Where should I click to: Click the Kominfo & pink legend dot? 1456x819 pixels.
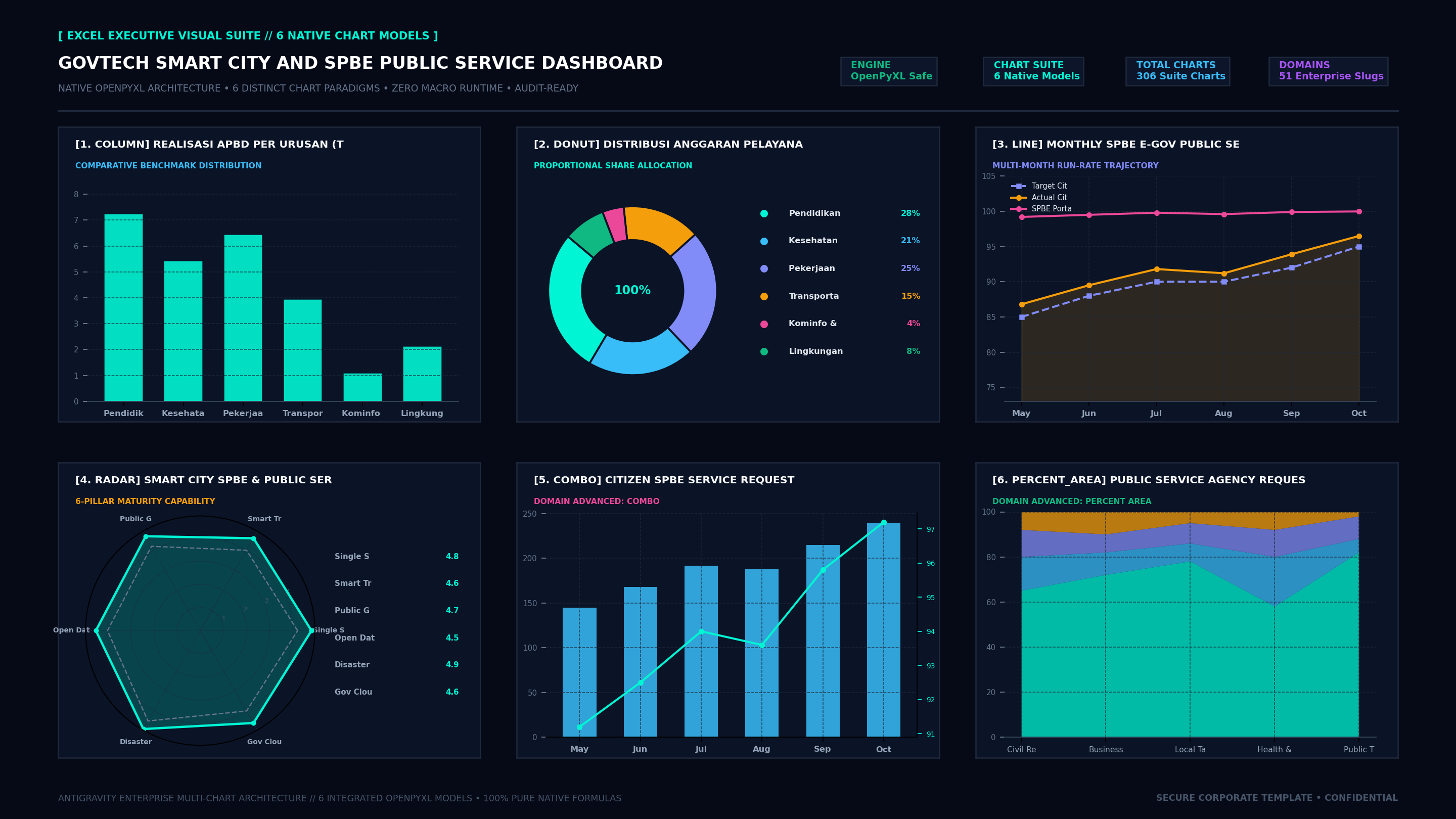[x=764, y=325]
